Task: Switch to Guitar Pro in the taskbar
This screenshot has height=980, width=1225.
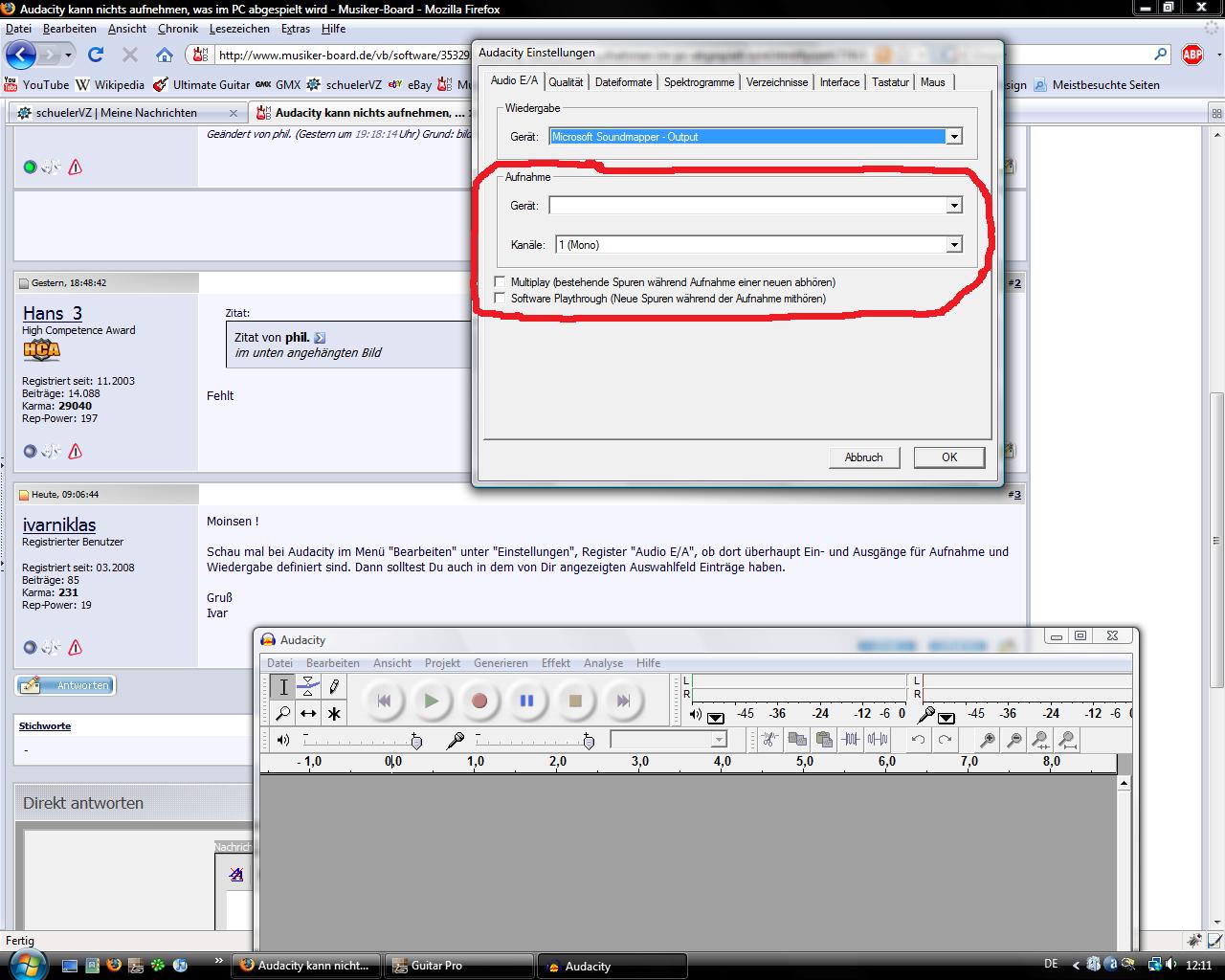Action: [458, 966]
